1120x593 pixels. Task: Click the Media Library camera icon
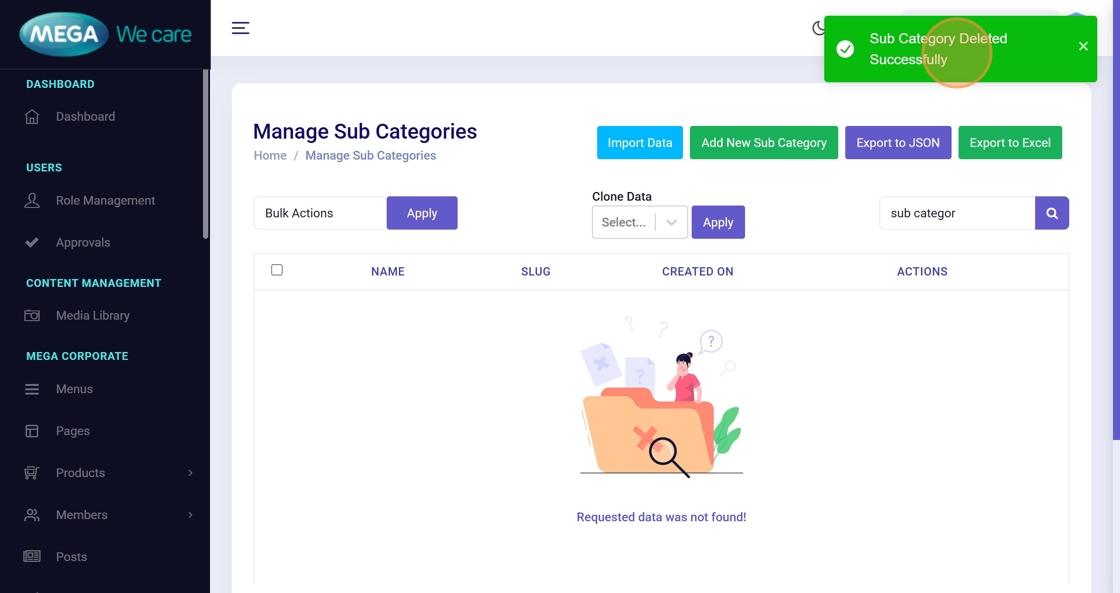coord(32,316)
